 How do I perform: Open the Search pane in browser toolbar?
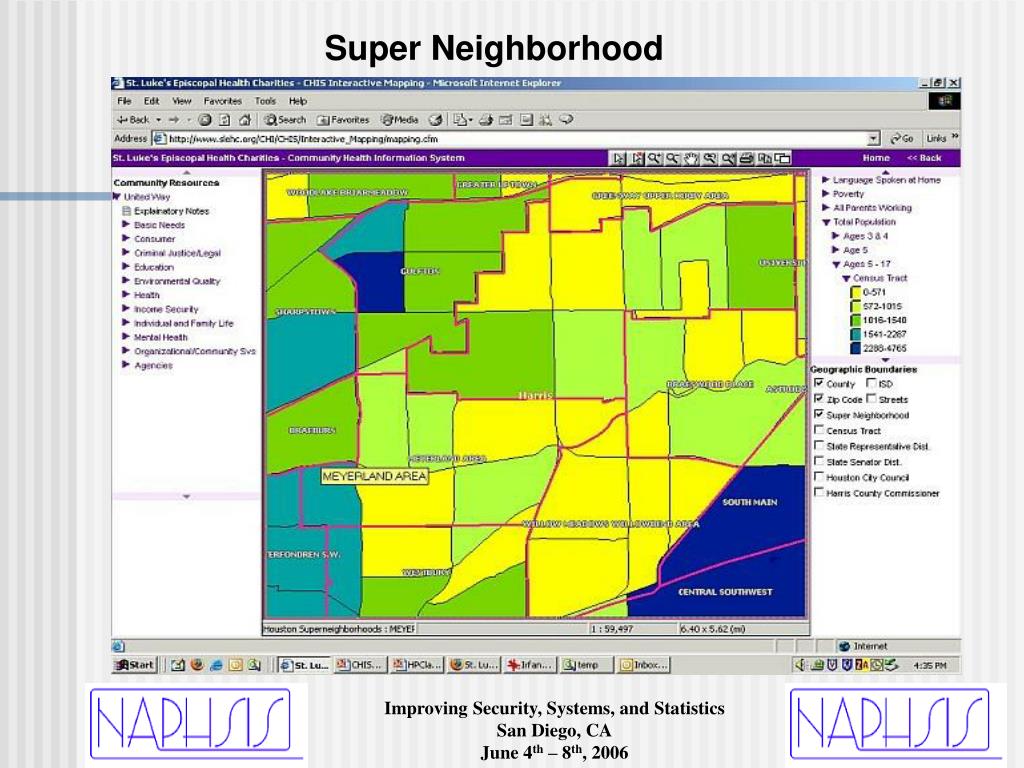(285, 120)
